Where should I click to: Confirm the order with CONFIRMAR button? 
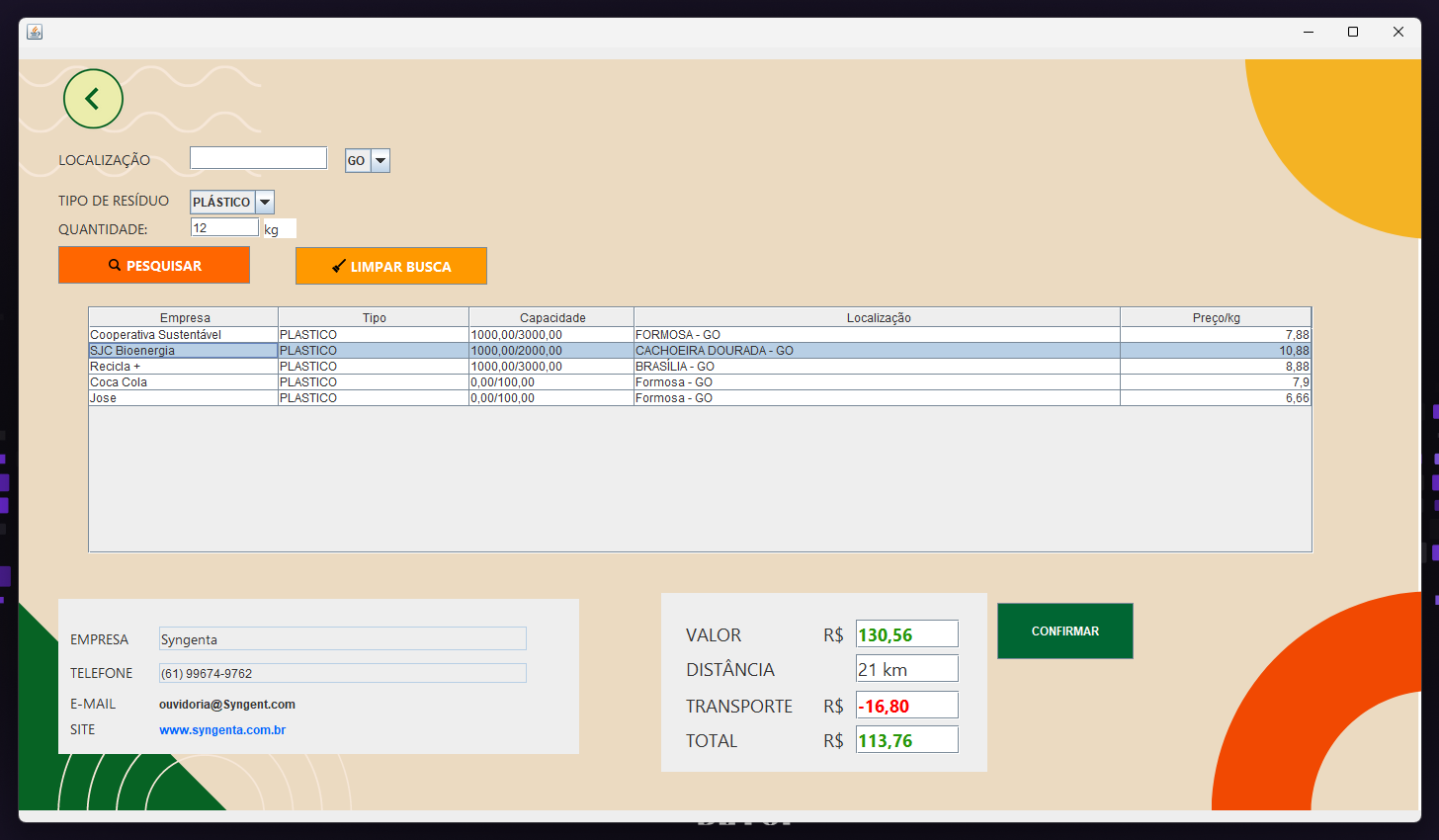tap(1065, 630)
